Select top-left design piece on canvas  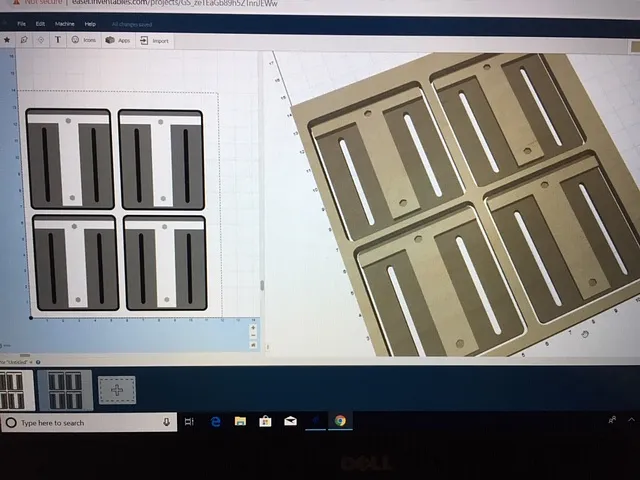pyautogui.click(x=69, y=159)
